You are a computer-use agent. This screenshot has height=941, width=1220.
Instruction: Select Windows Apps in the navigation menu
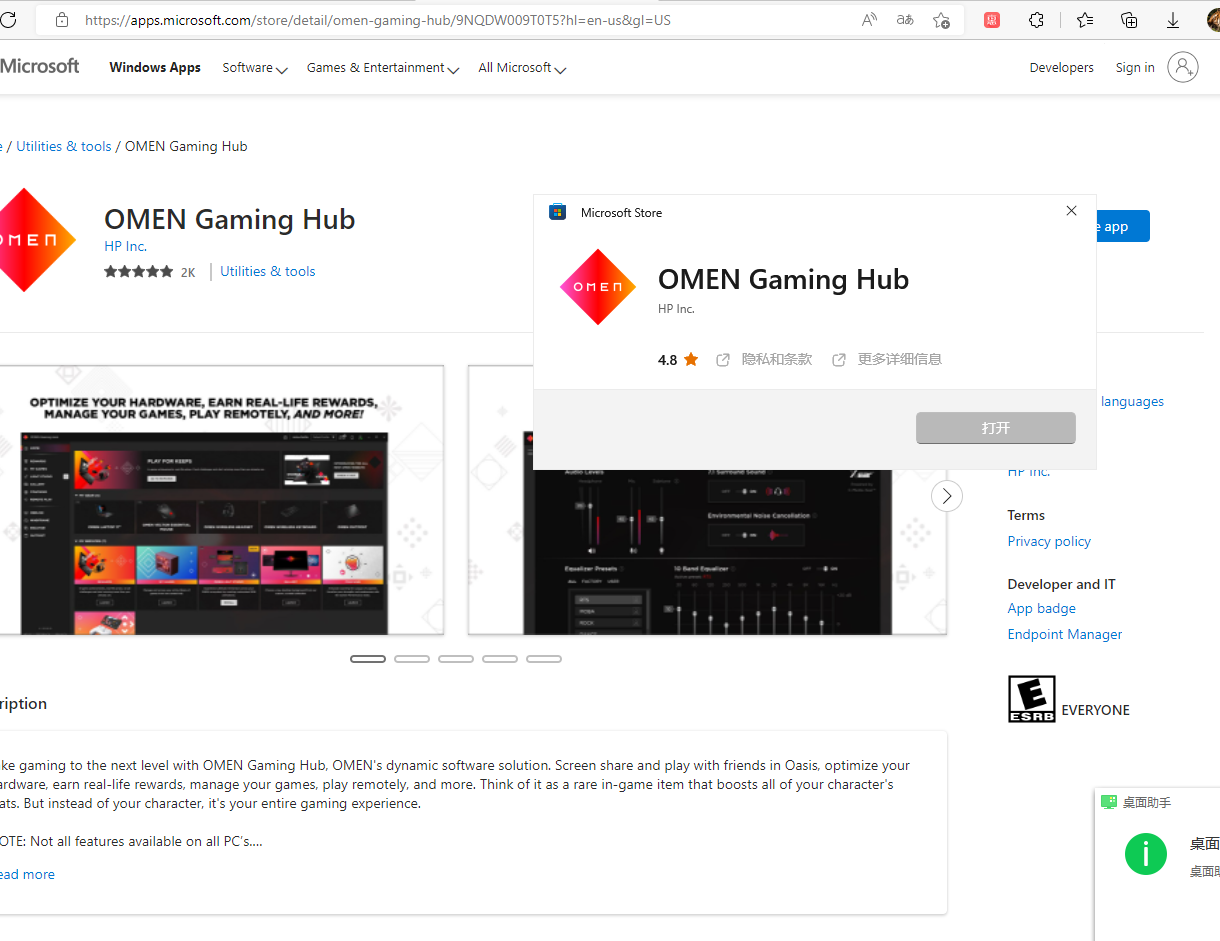point(155,67)
